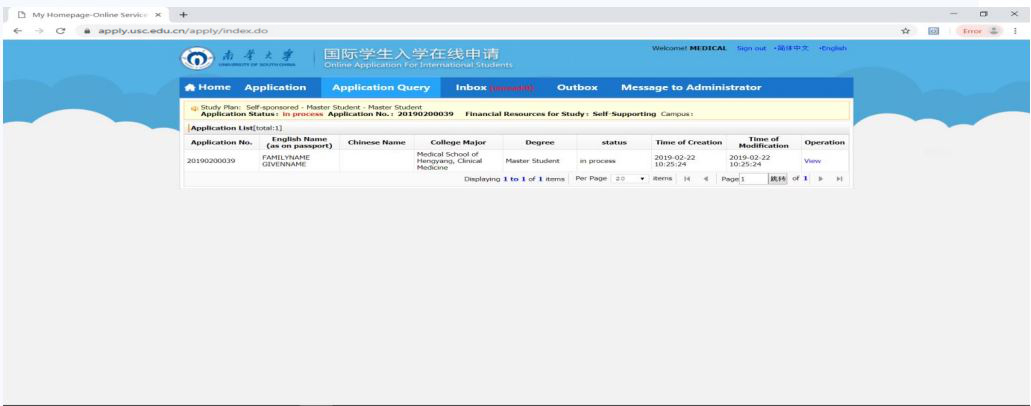Screen dimensions: 1031x406
Task: Go to the last page of results
Action: coord(839,178)
